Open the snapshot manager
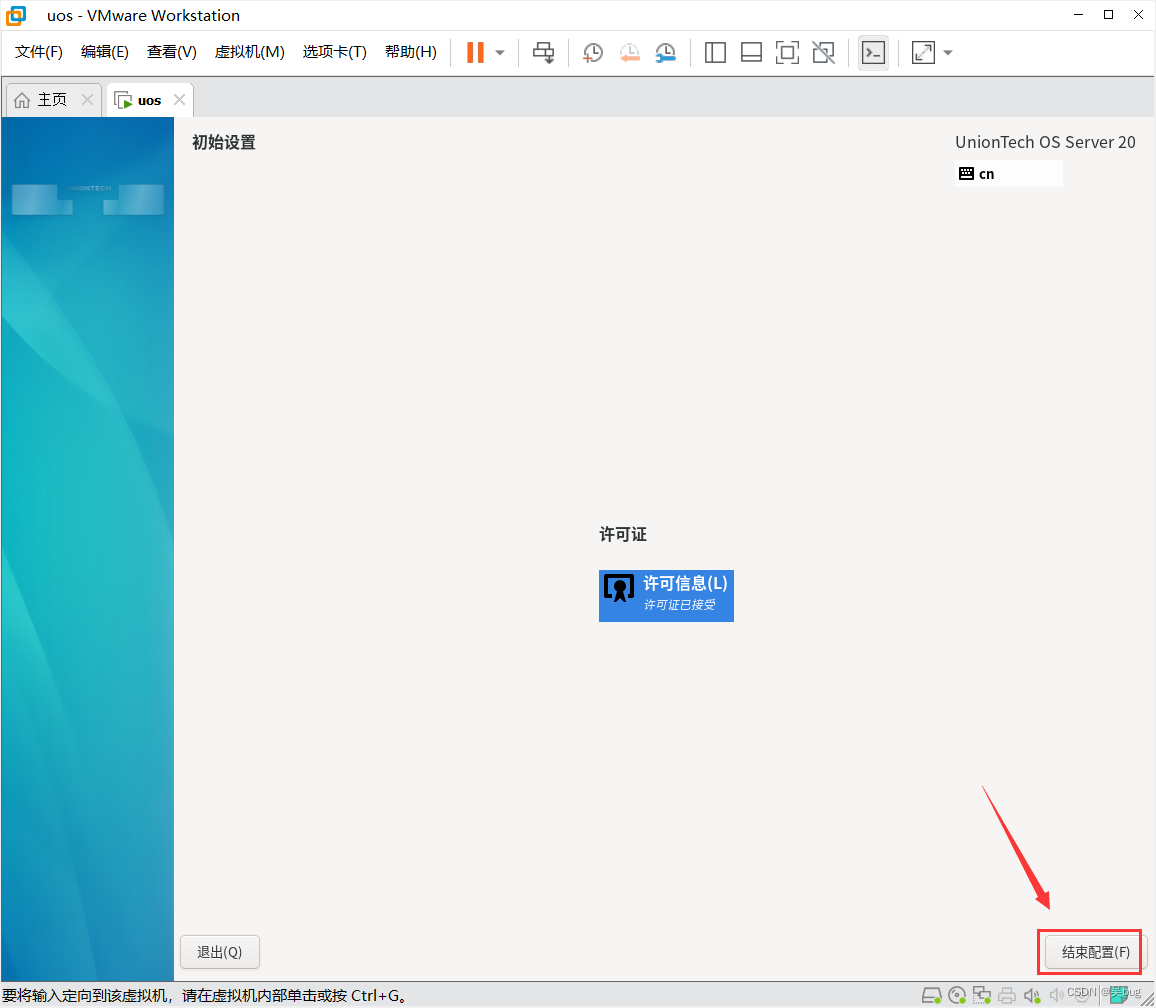Image resolution: width=1156 pixels, height=1008 pixels. 665,52
